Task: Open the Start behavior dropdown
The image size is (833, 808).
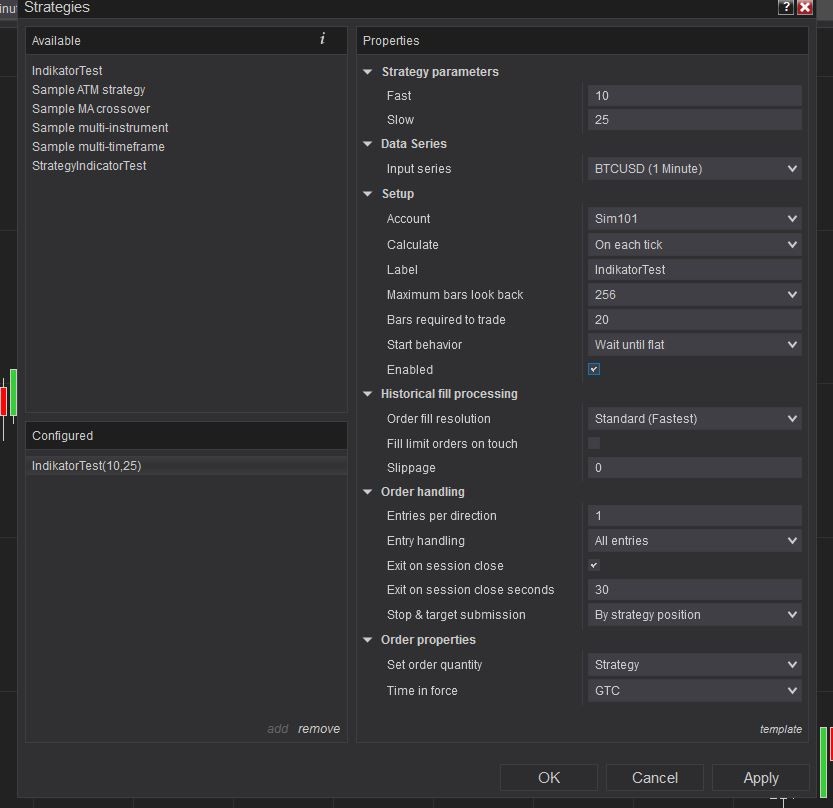Action: coord(694,345)
